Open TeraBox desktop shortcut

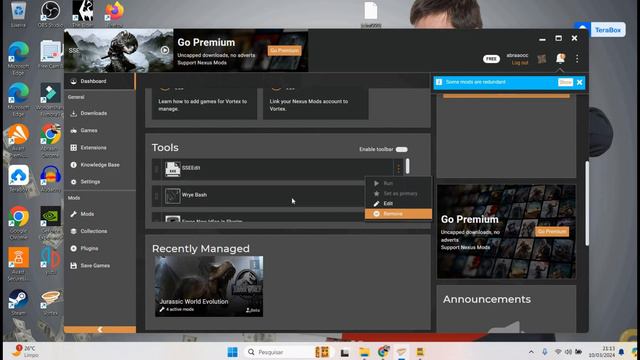point(18,179)
